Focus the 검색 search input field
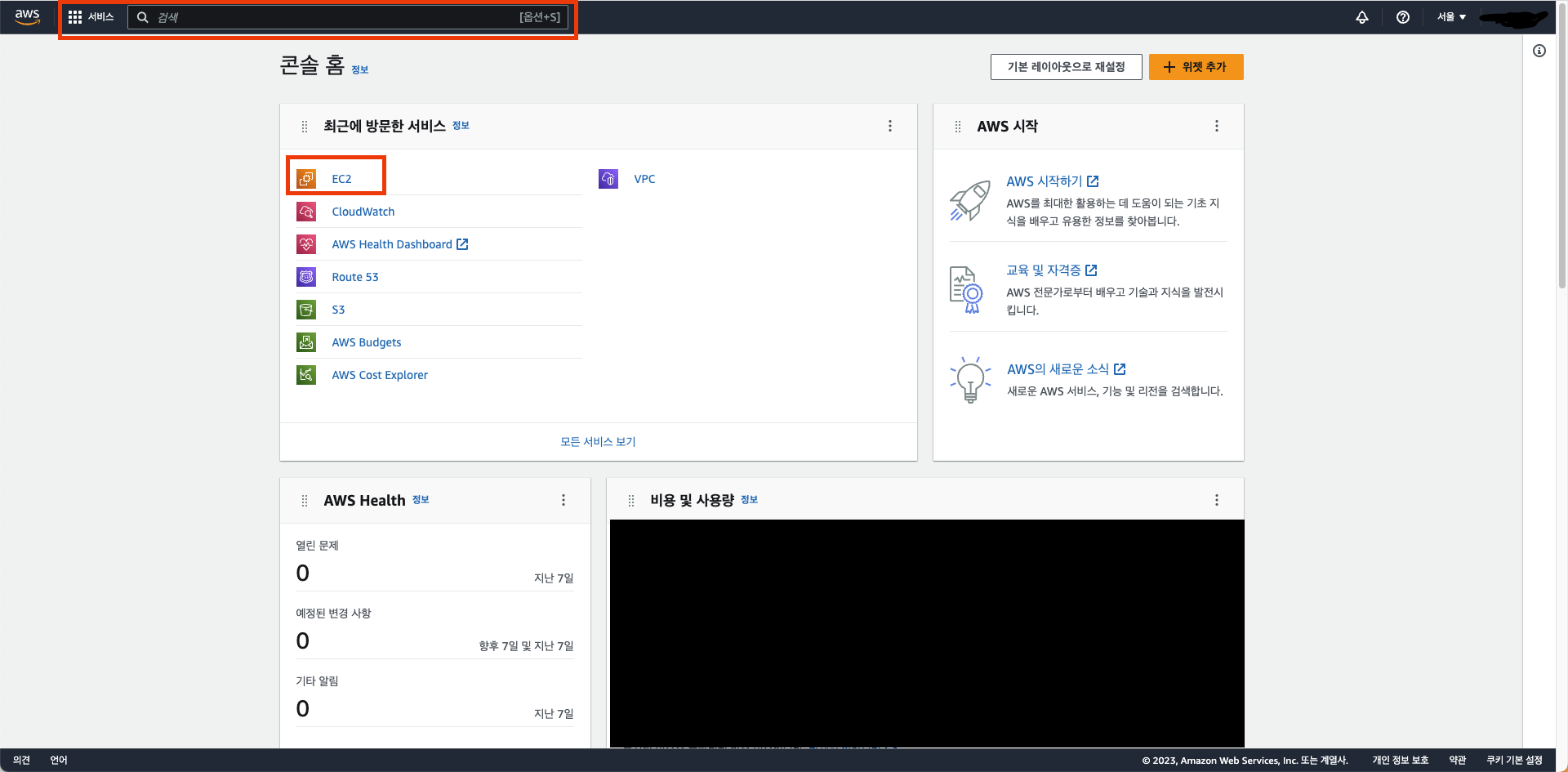The width and height of the screenshot is (1568, 772). pyautogui.click(x=348, y=17)
